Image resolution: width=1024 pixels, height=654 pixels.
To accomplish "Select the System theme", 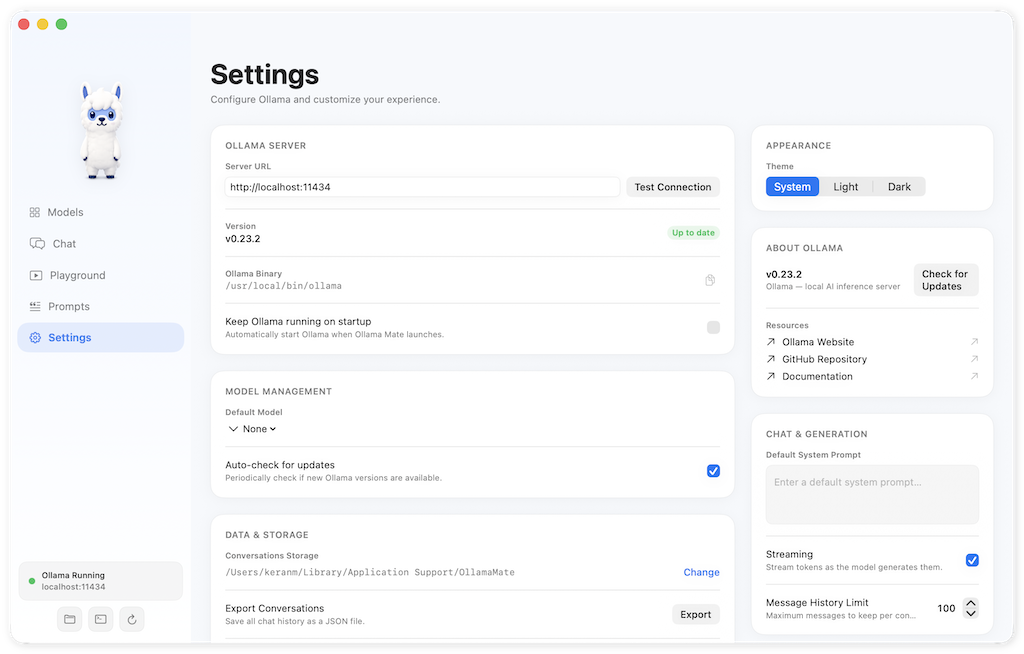I will [792, 187].
